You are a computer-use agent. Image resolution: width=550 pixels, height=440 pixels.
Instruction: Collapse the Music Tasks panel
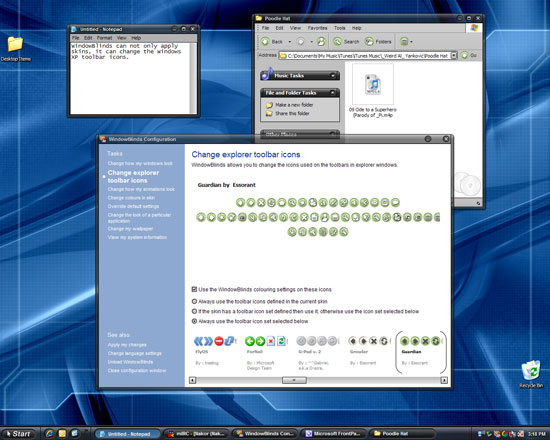(333, 75)
